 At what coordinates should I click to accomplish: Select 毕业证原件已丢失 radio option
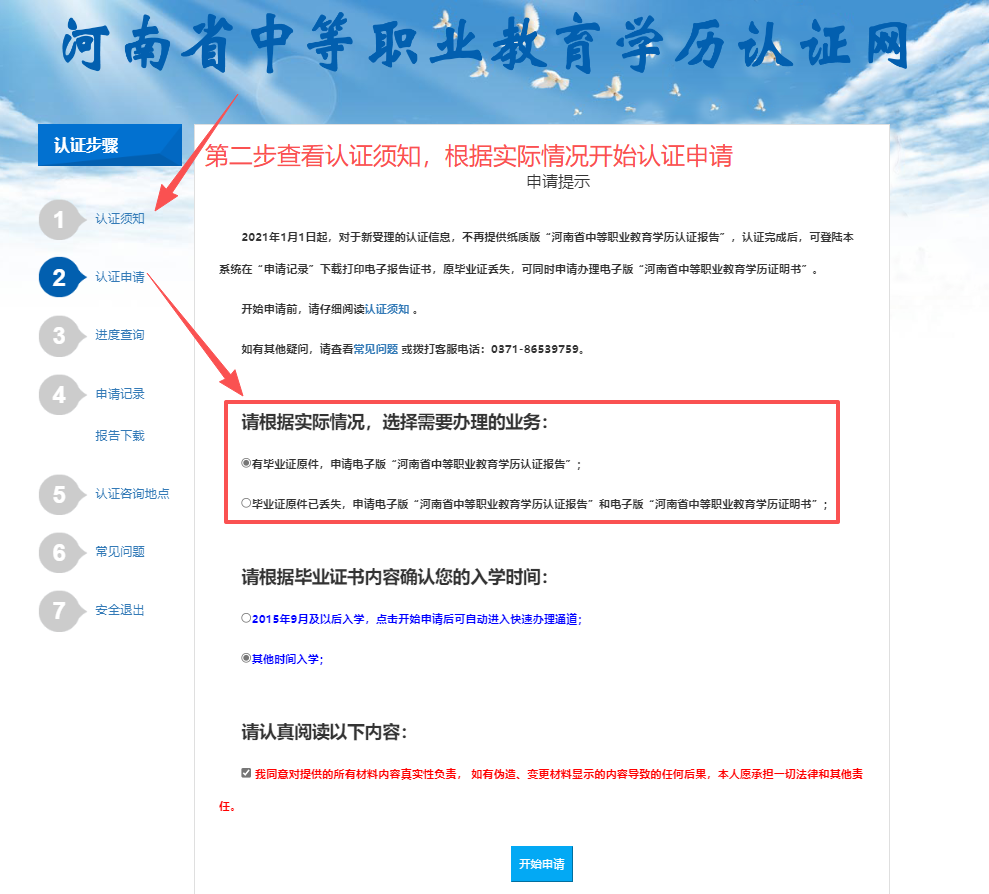pyautogui.click(x=246, y=504)
